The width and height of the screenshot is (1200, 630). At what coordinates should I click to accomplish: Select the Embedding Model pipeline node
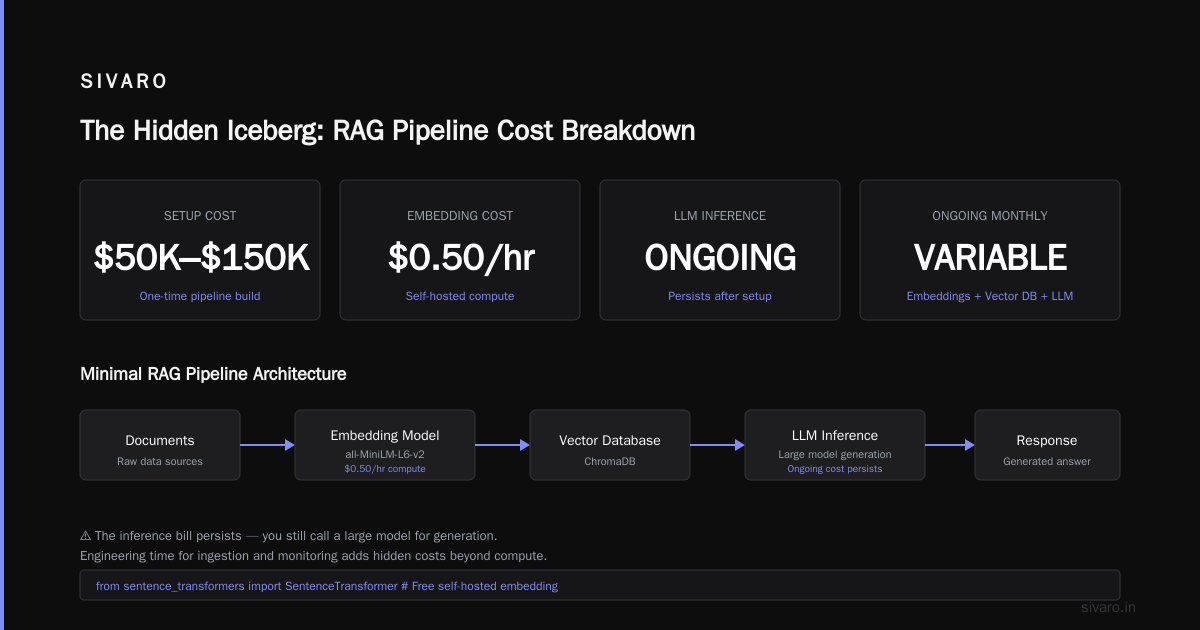385,445
